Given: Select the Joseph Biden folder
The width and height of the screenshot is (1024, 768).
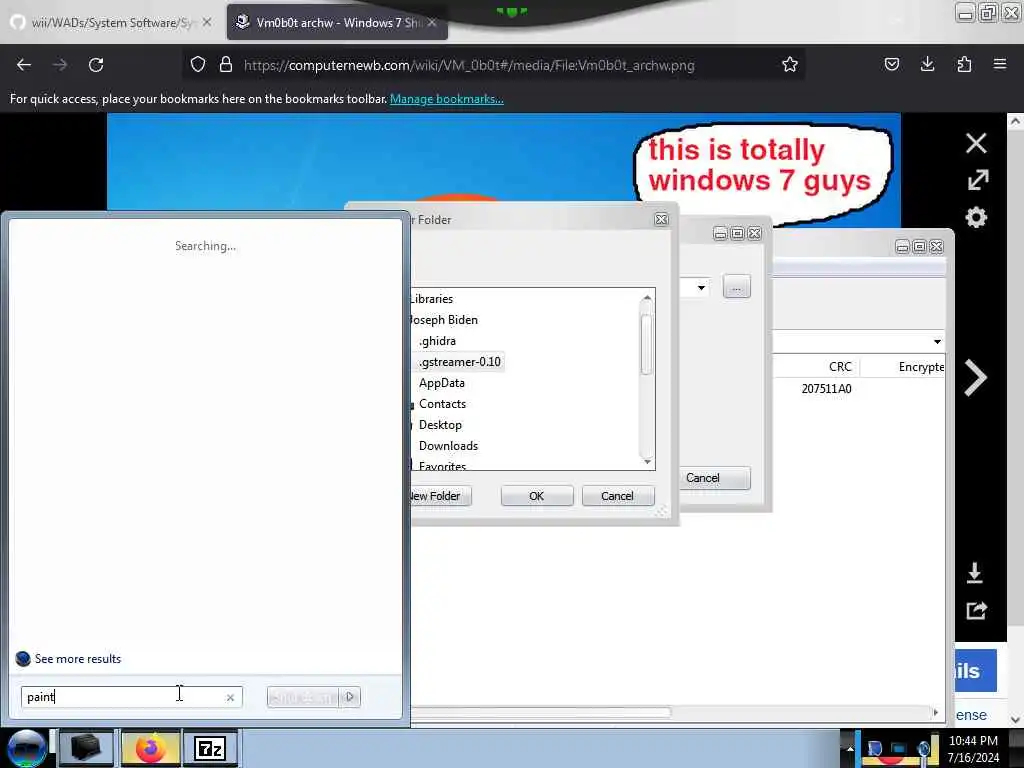Looking at the screenshot, I should coord(444,320).
